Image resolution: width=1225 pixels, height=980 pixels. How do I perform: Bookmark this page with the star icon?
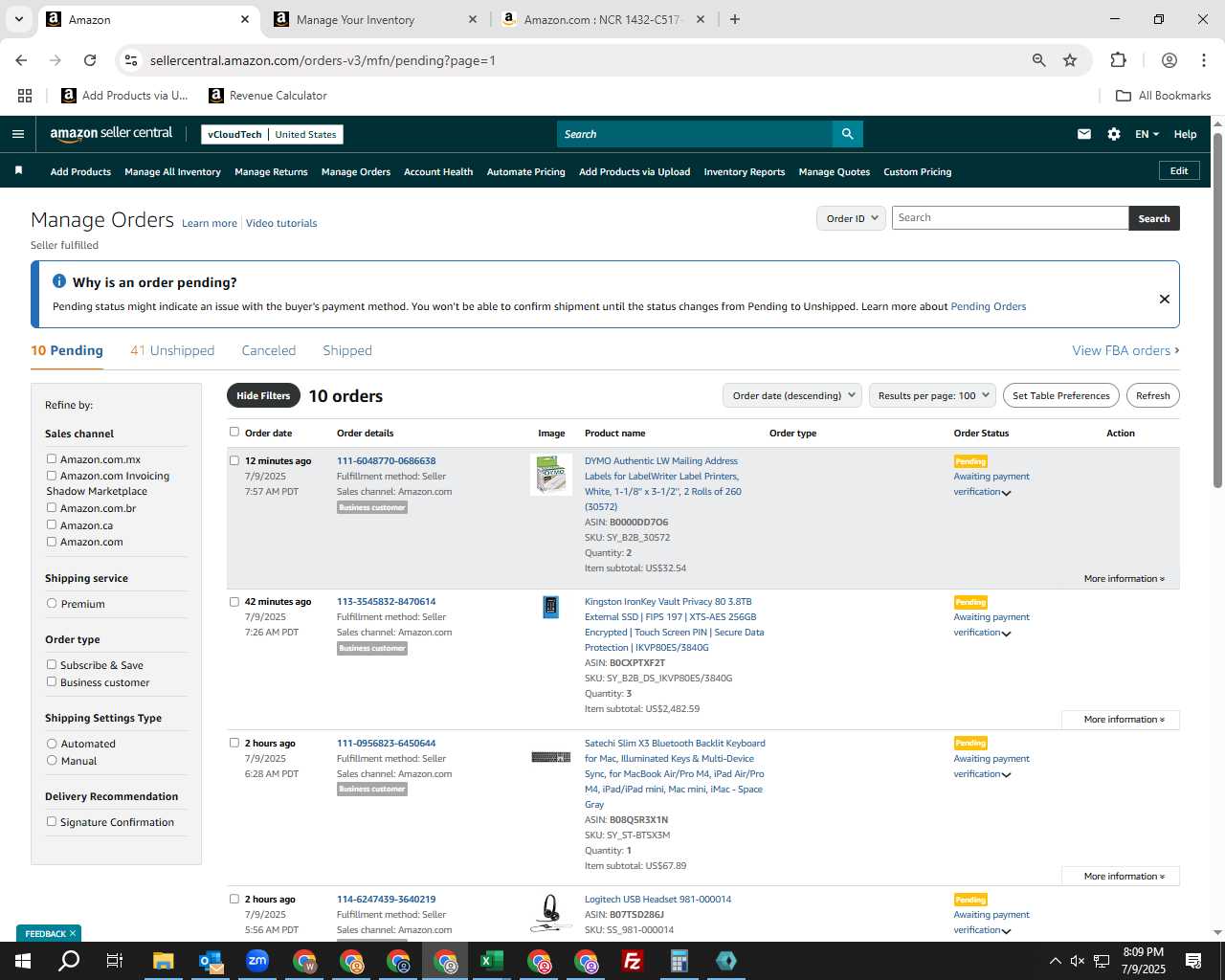click(1070, 60)
